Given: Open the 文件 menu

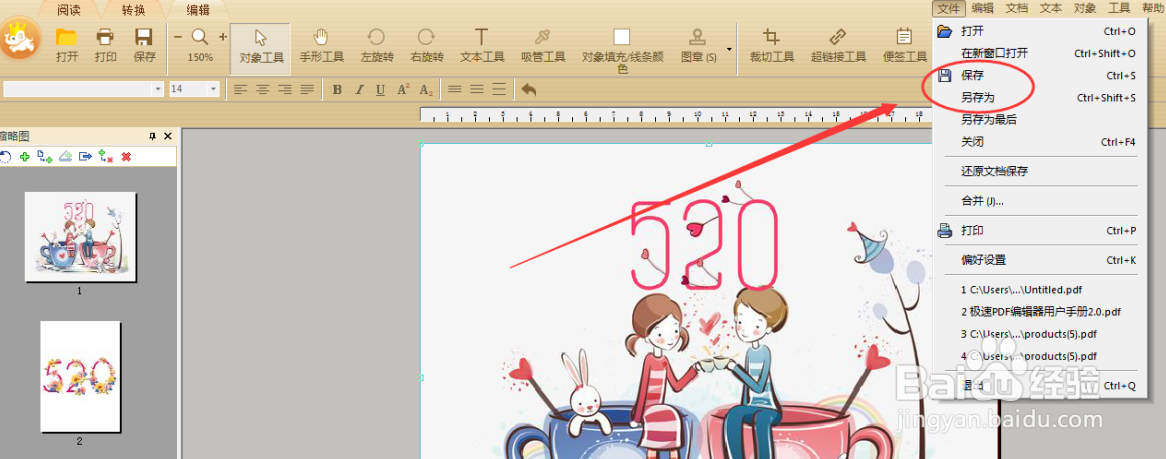Looking at the screenshot, I should 949,8.
